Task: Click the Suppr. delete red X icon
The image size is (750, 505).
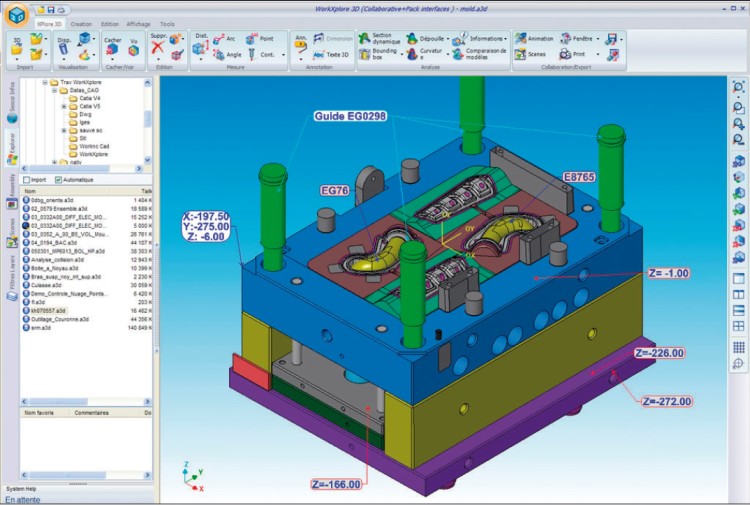Action: 157,47
